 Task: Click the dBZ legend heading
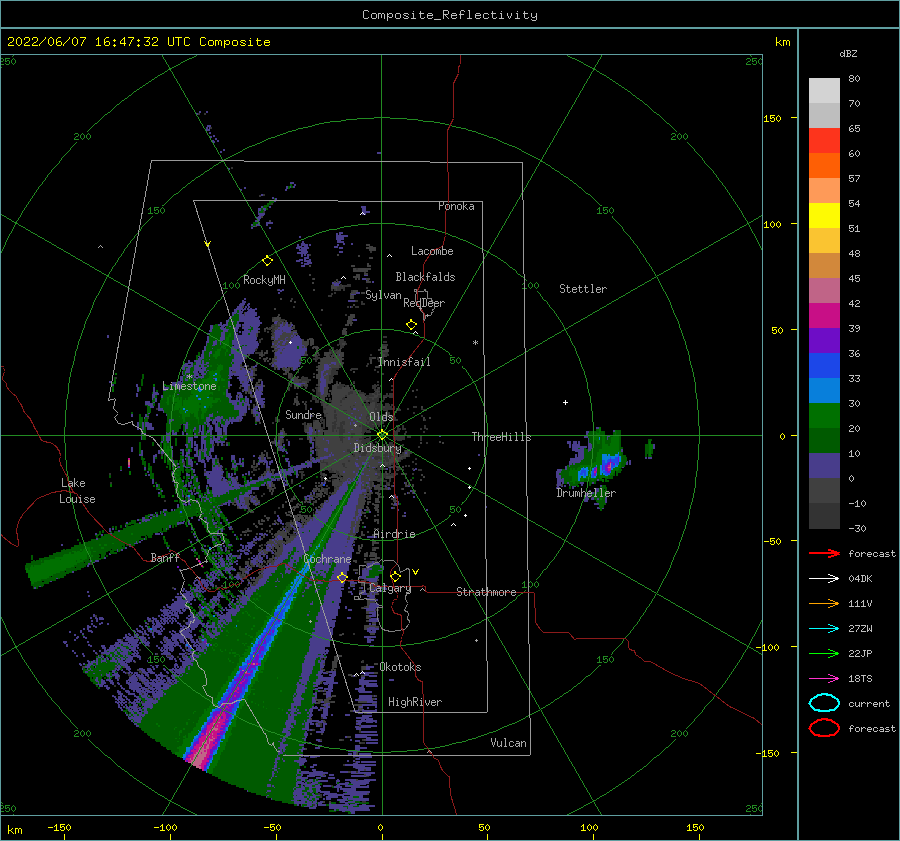848,53
